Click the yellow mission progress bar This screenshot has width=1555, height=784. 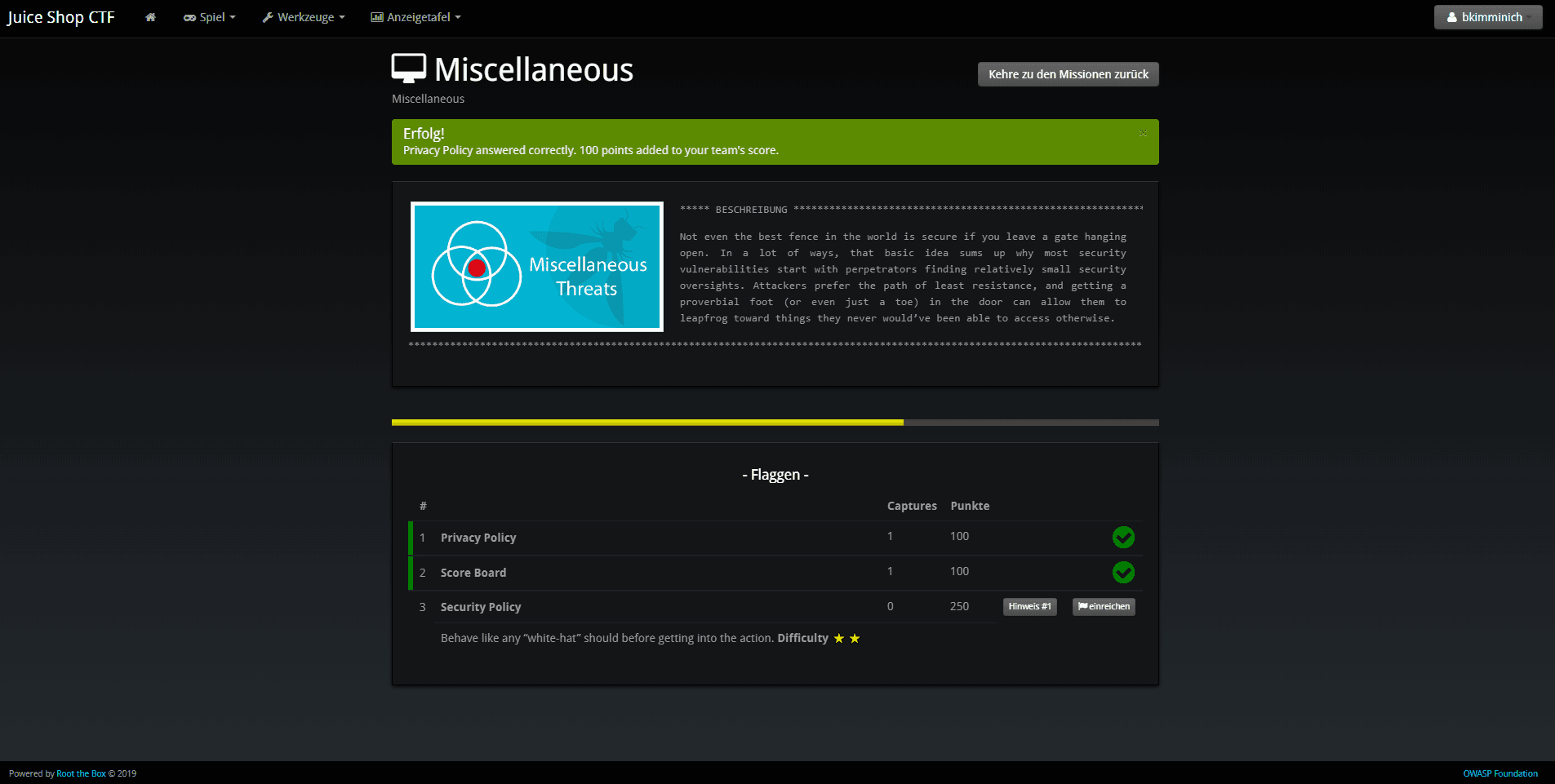coord(647,423)
